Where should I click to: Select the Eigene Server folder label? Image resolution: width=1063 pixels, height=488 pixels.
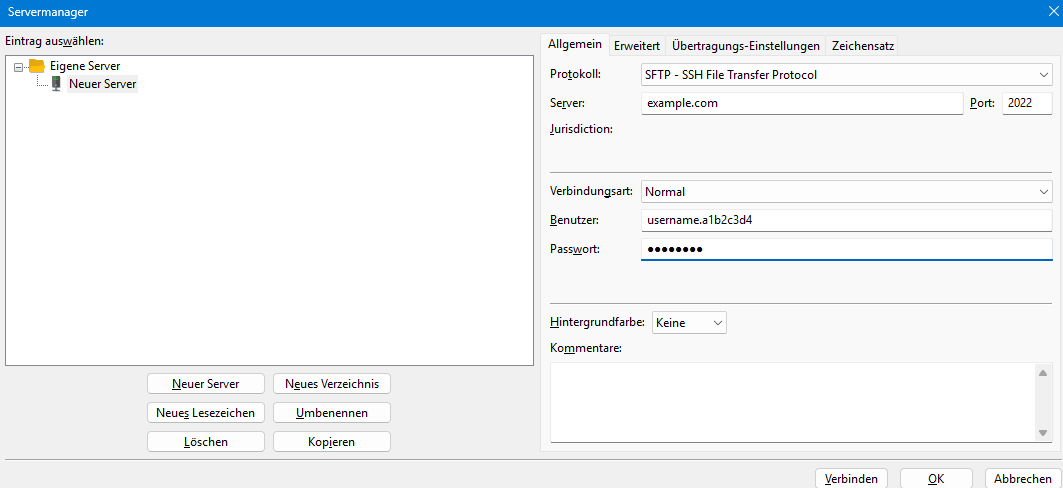pyautogui.click(x=85, y=66)
